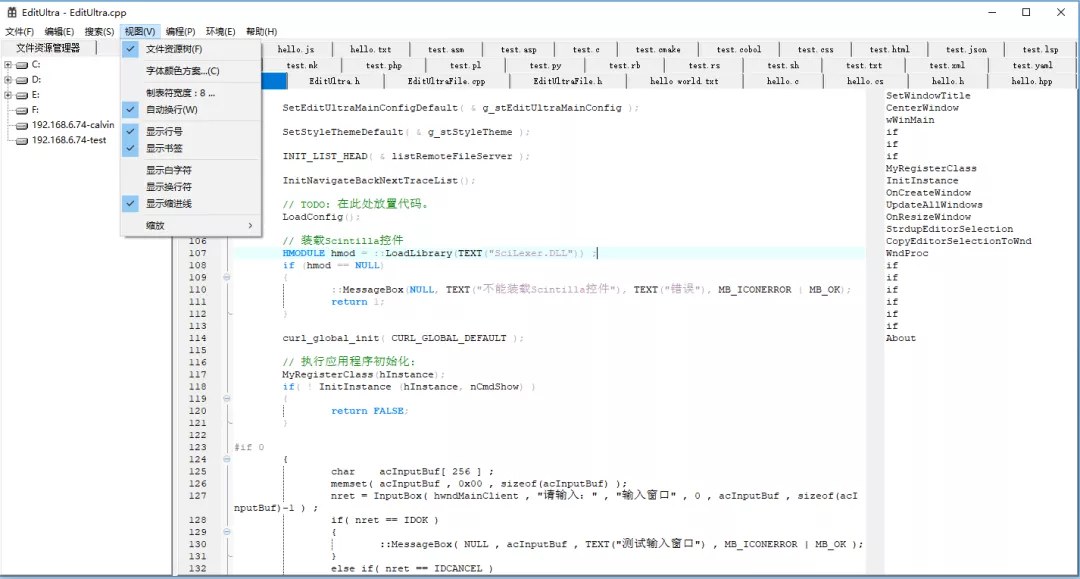Jump to OnCreateWindow in the symbol list
This screenshot has height=579, width=1080.
pyautogui.click(x=928, y=193)
